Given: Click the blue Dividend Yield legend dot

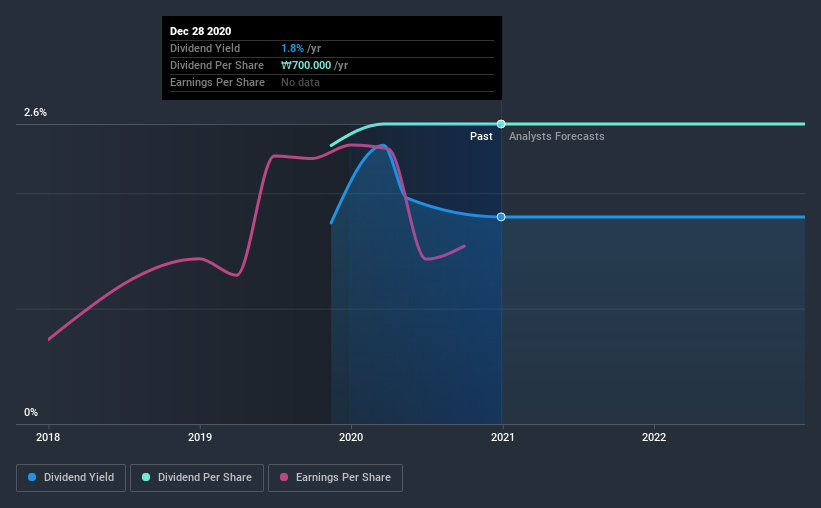Looking at the screenshot, I should 32,477.
